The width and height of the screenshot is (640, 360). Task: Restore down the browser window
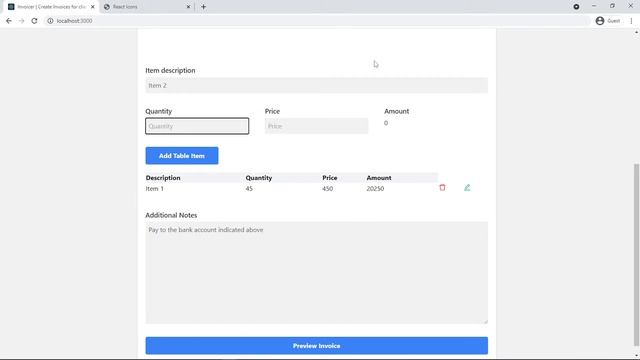[x=612, y=6]
